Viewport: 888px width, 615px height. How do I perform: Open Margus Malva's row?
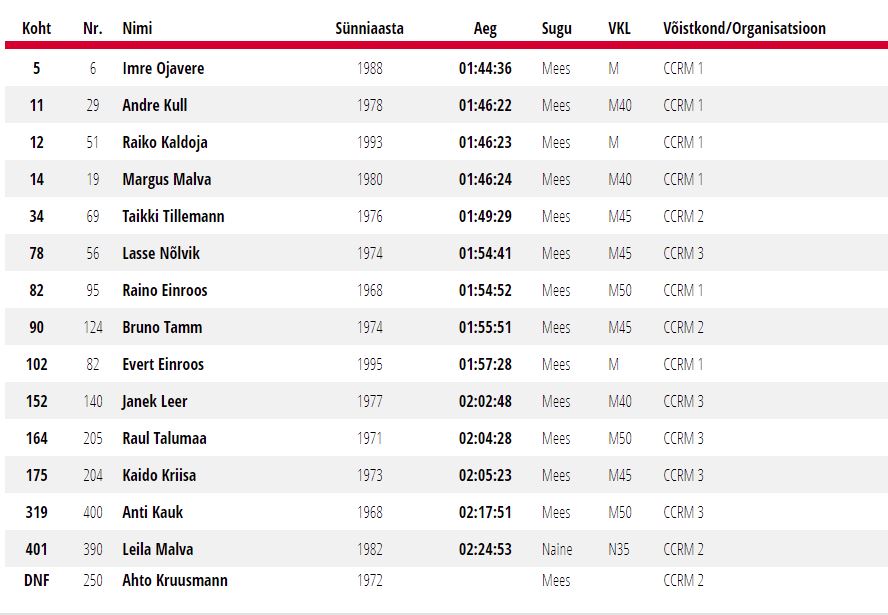click(166, 179)
